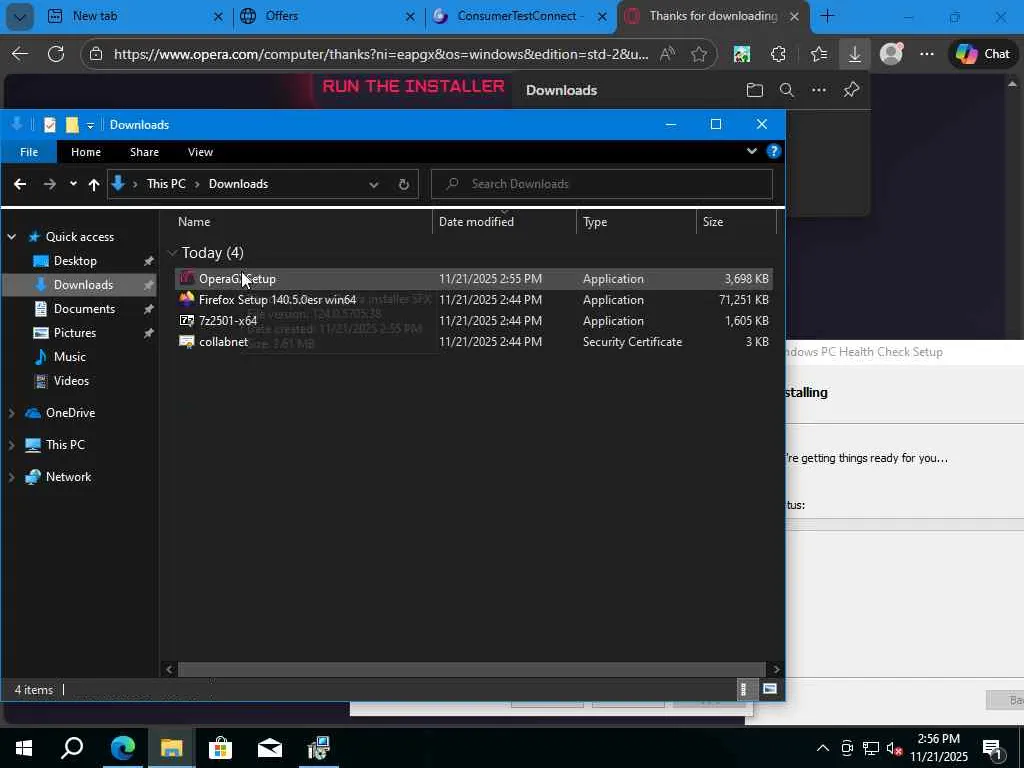Image resolution: width=1024 pixels, height=768 pixels.
Task: Select Firefox Setup 140.5.0esr win64 file
Action: 473,300
